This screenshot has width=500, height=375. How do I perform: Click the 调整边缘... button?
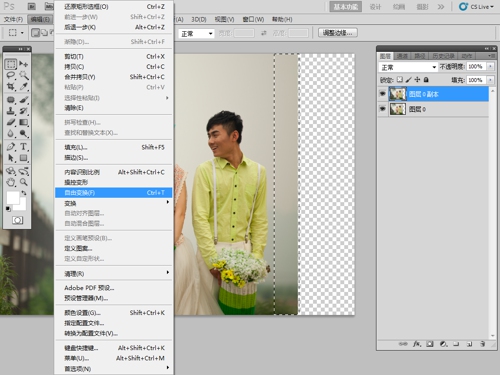[338, 33]
